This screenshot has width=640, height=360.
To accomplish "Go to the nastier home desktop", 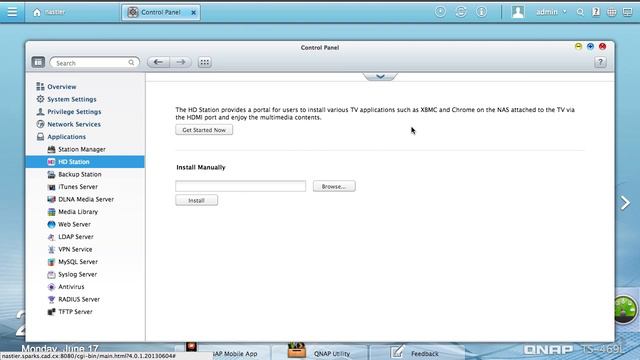I will (x=49, y=12).
